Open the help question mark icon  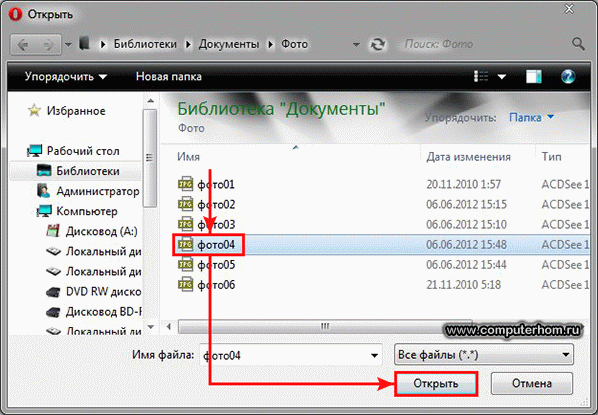[x=568, y=77]
